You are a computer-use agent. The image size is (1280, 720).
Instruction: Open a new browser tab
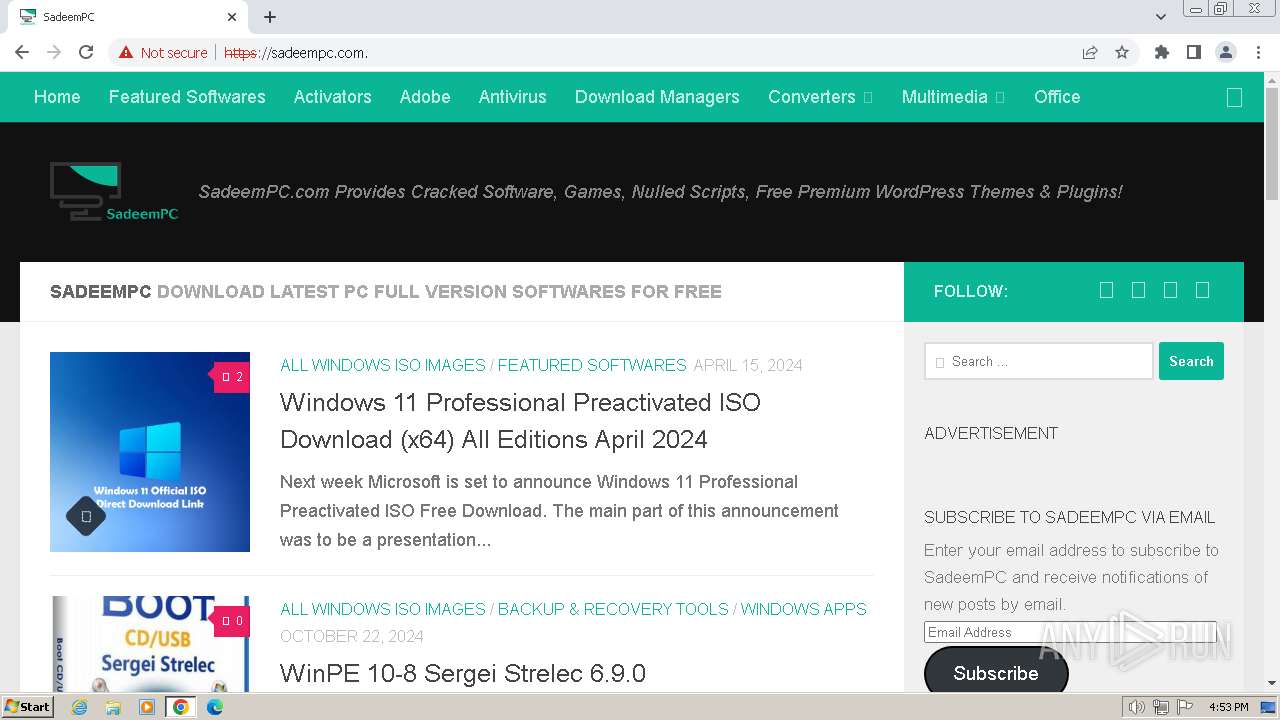270,17
